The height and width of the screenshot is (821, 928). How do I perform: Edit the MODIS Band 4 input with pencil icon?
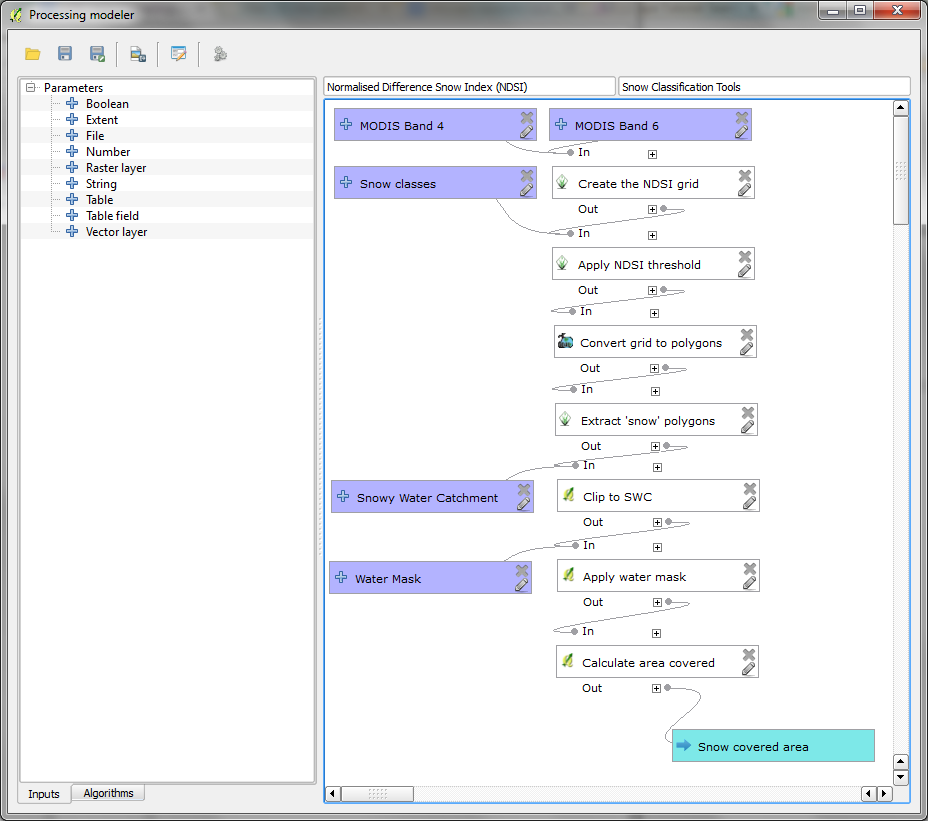(526, 132)
